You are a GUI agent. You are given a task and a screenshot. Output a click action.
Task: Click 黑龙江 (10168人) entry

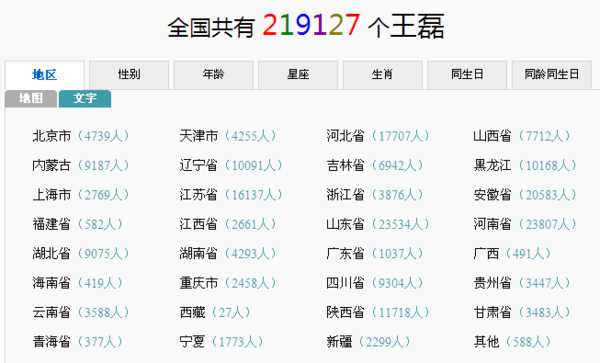pos(525,165)
